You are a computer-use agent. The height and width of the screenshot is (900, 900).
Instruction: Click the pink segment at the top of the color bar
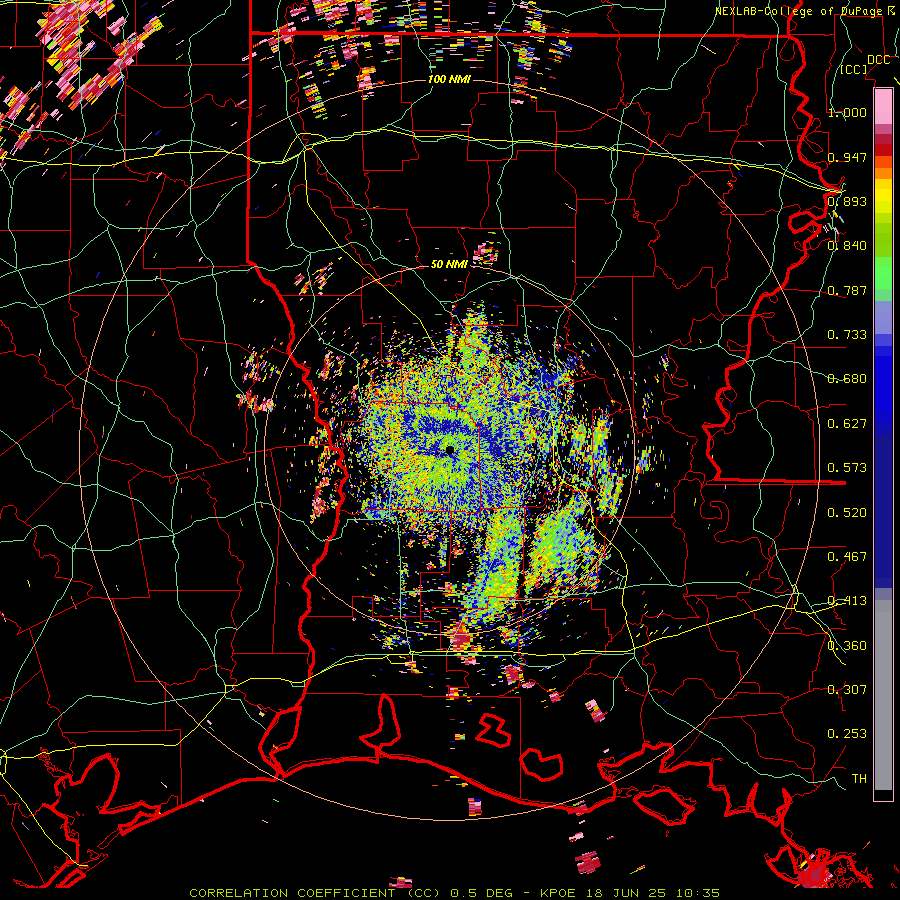pos(883,106)
